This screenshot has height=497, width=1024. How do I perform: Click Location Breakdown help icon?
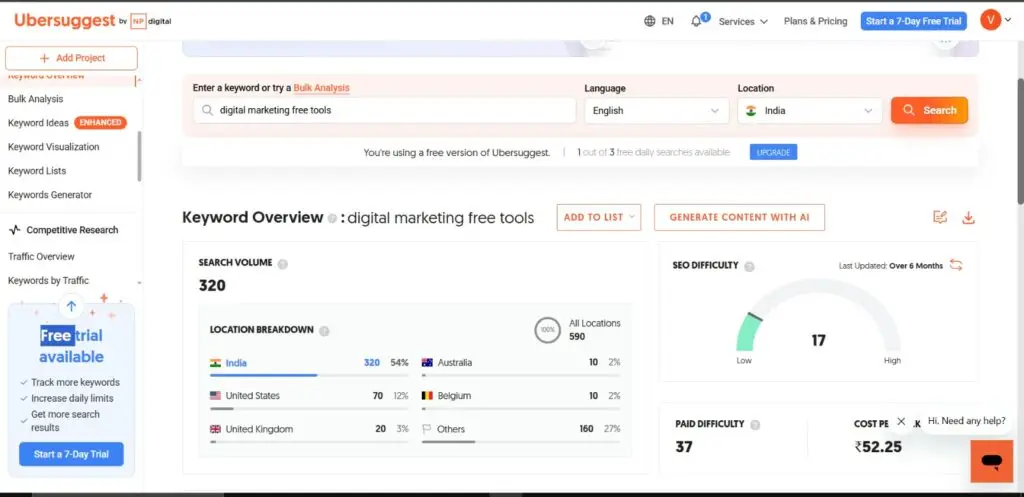click(x=324, y=331)
